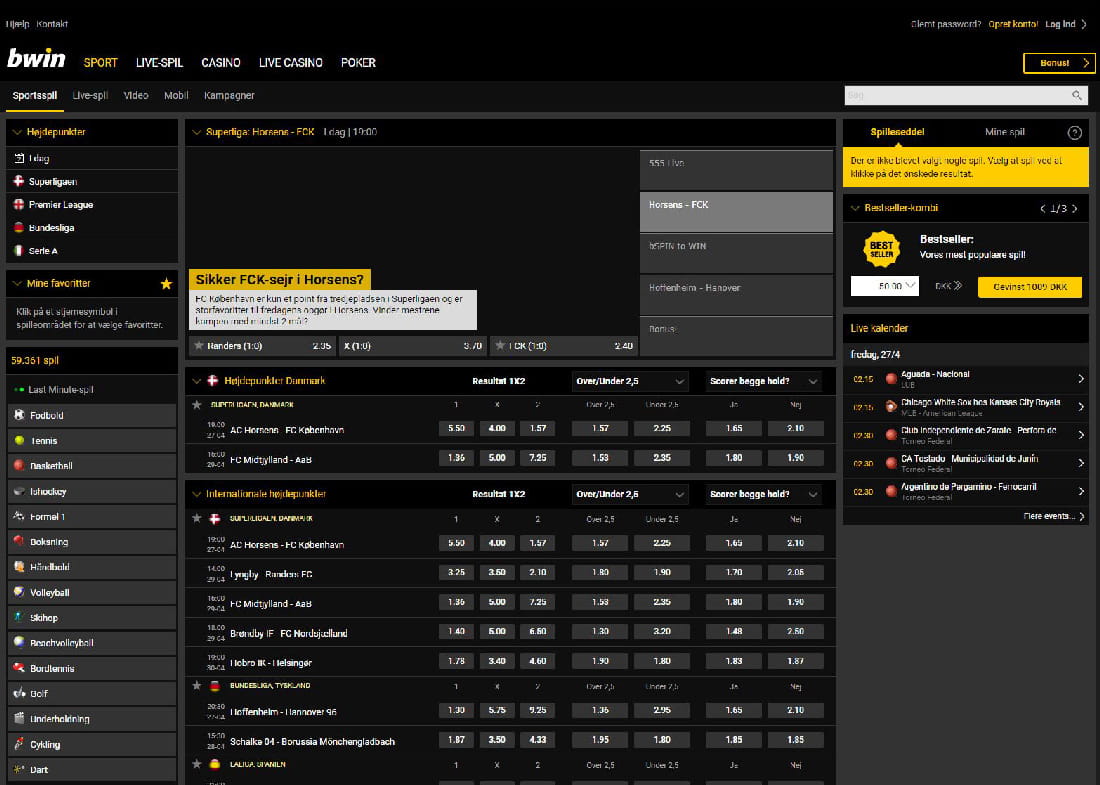Select odds 5.50 for AC Horsens under Højdepunkter Danmark
Screen dimensions: 1100x785
456,428
